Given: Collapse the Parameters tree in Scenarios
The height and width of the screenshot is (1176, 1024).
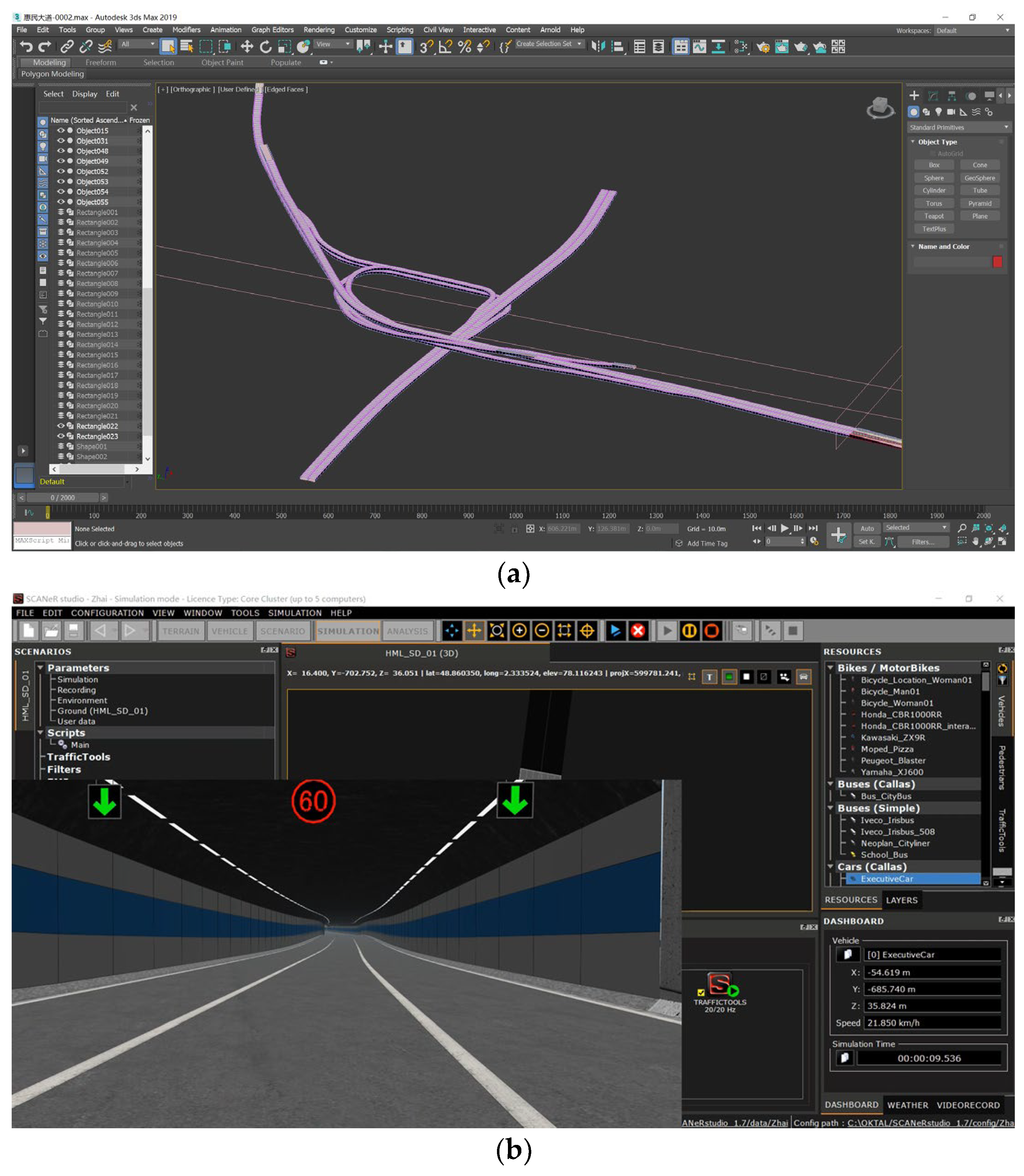Looking at the screenshot, I should click(41, 667).
